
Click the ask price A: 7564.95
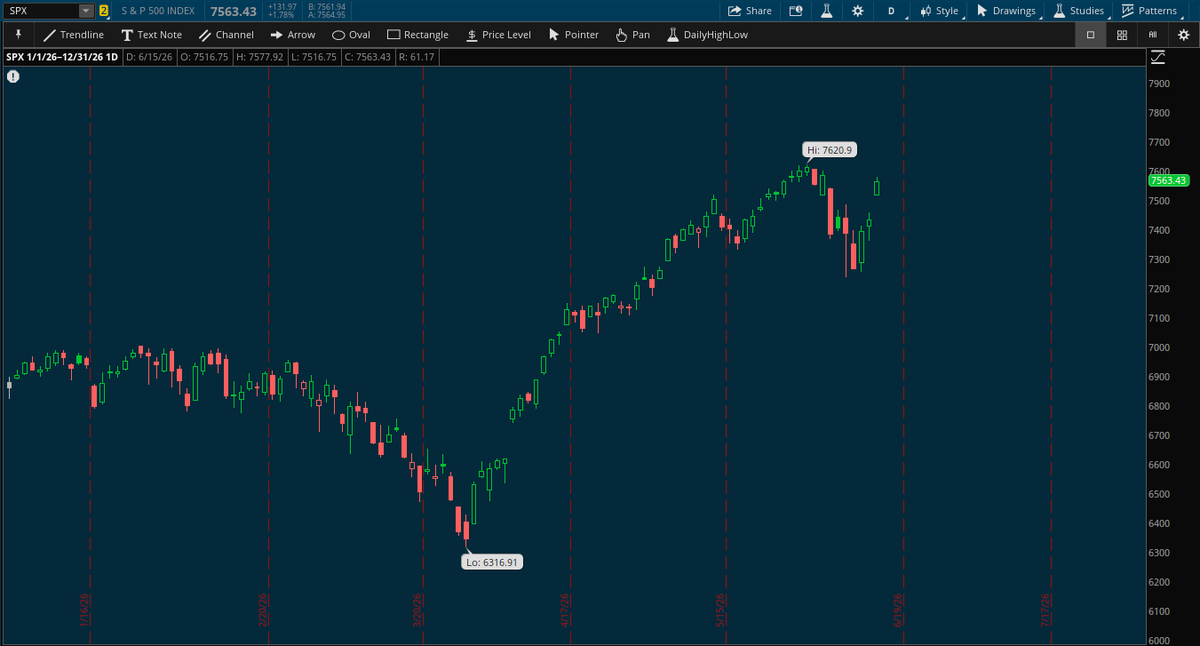pos(325,15)
